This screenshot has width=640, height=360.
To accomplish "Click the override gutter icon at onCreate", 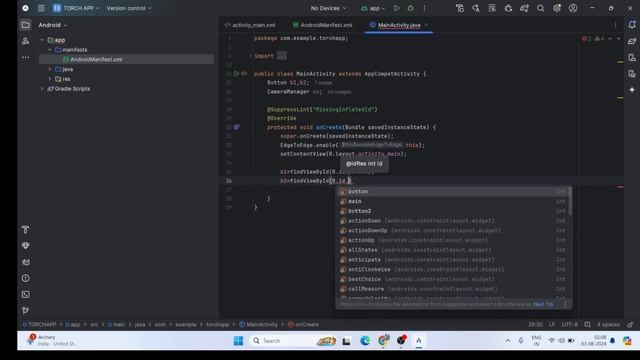I will pos(237,127).
